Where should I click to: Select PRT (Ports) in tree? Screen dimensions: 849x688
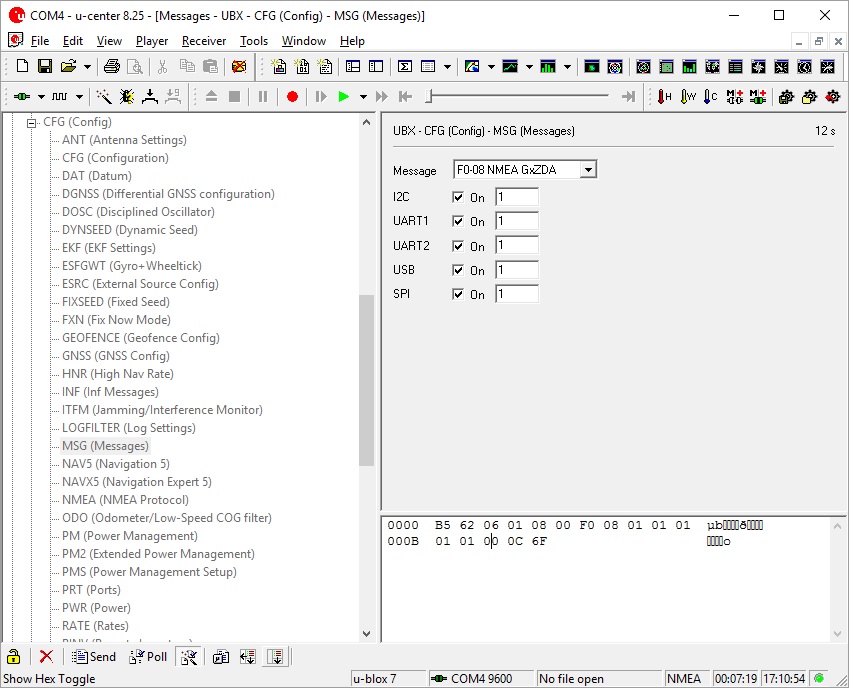(91, 590)
